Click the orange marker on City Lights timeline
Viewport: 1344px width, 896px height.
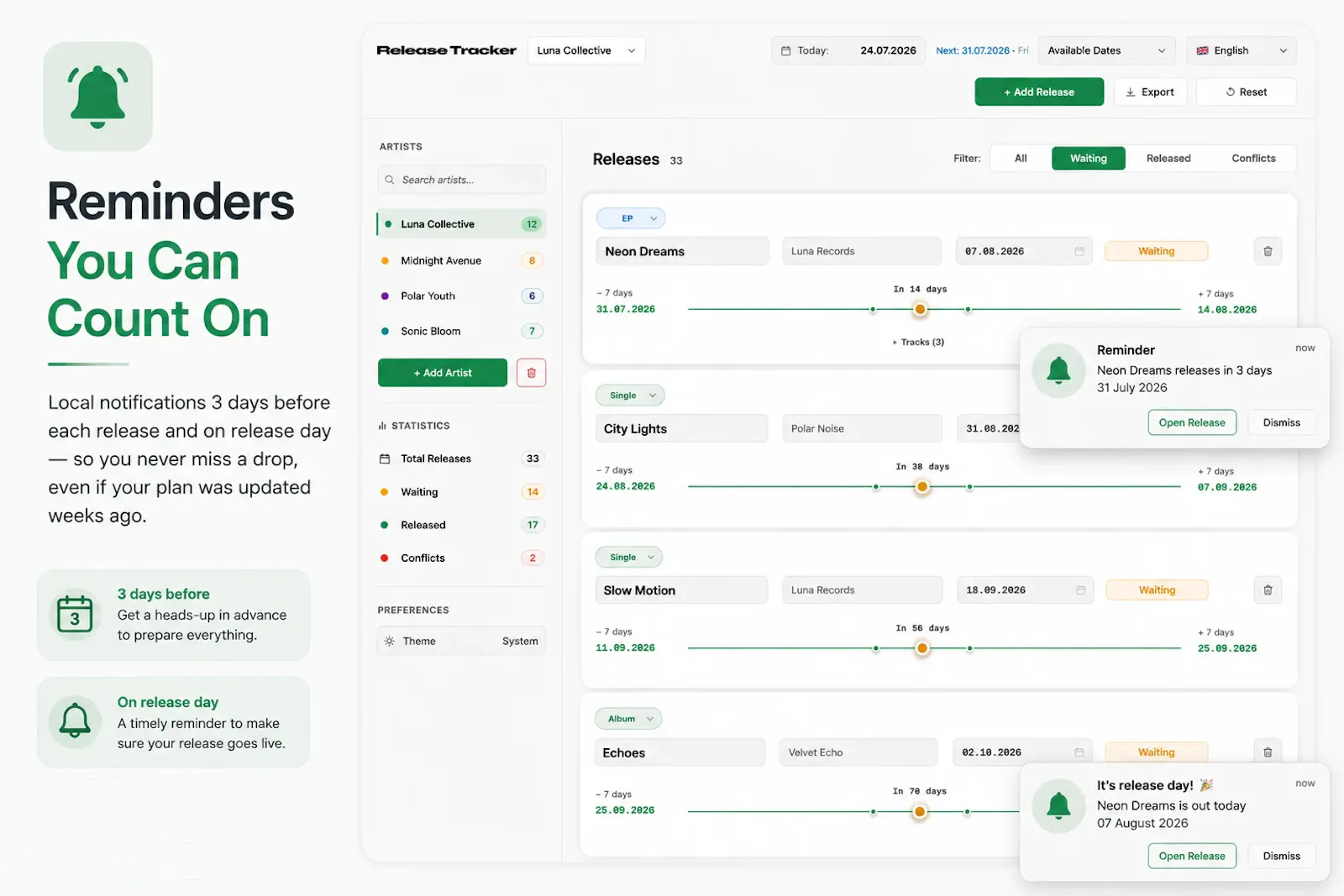pyautogui.click(x=922, y=487)
